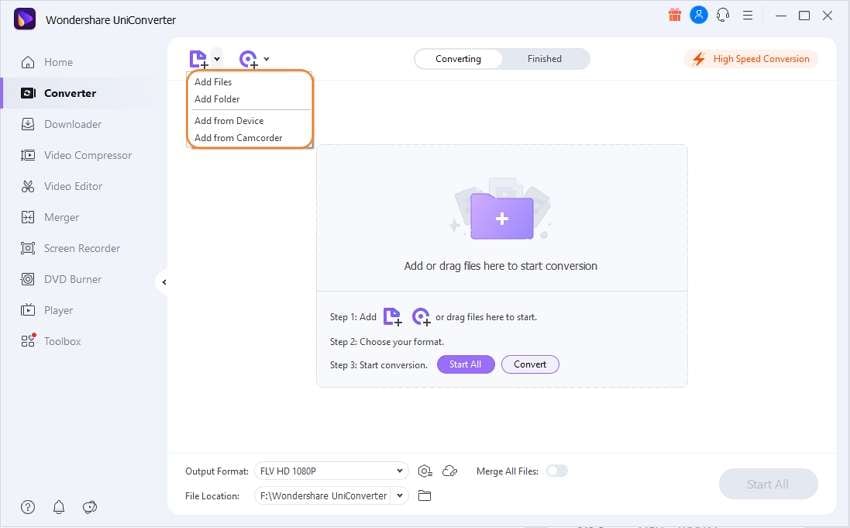Open DVD Burner in the sidebar

(x=61, y=279)
